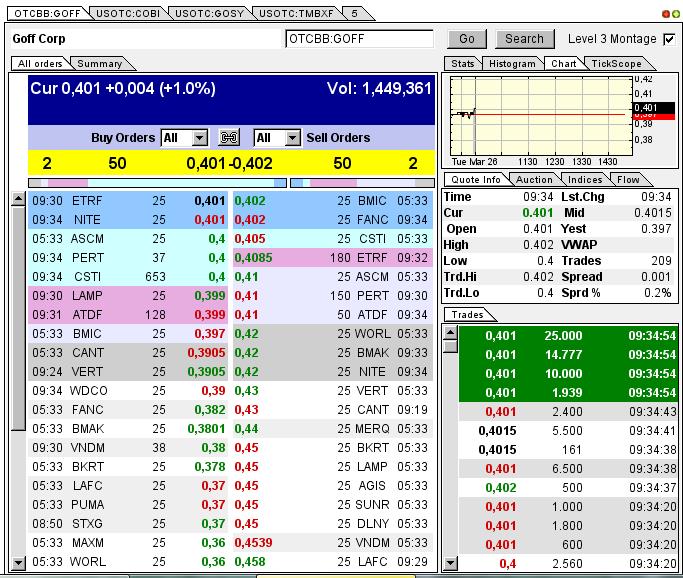Click the Go button
Screen dimensions: 683x578
click(467, 39)
